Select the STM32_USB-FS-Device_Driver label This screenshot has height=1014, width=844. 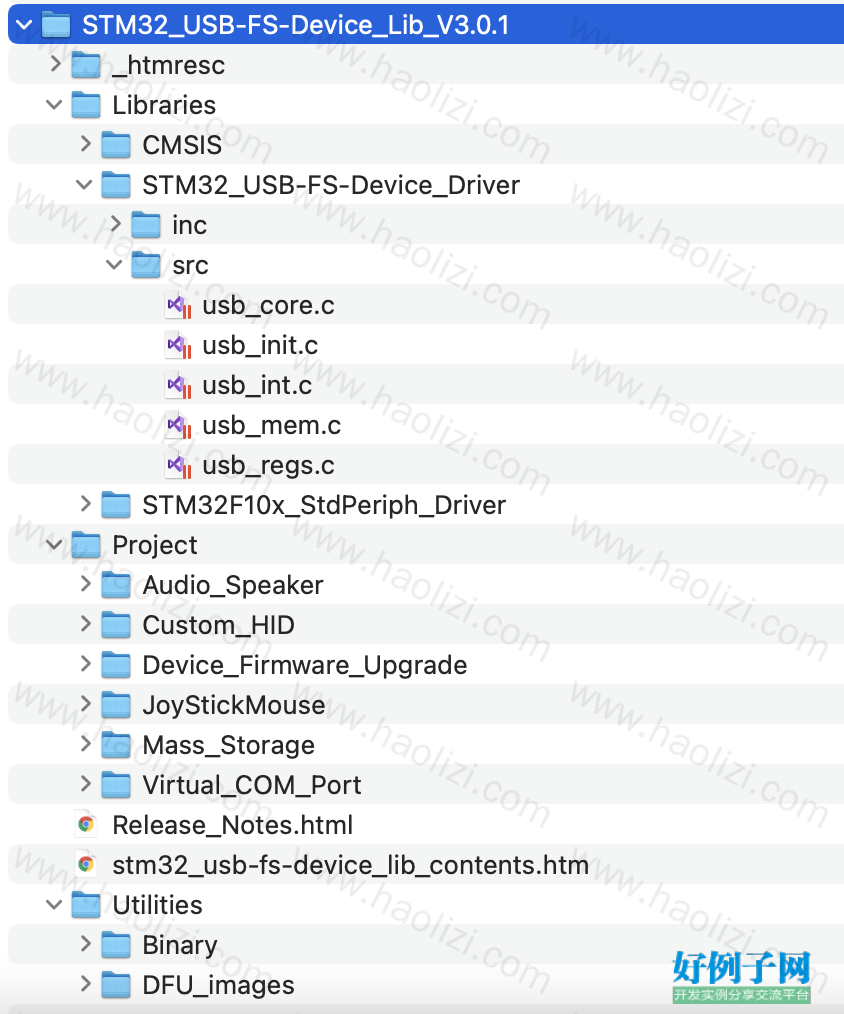pyautogui.click(x=331, y=185)
